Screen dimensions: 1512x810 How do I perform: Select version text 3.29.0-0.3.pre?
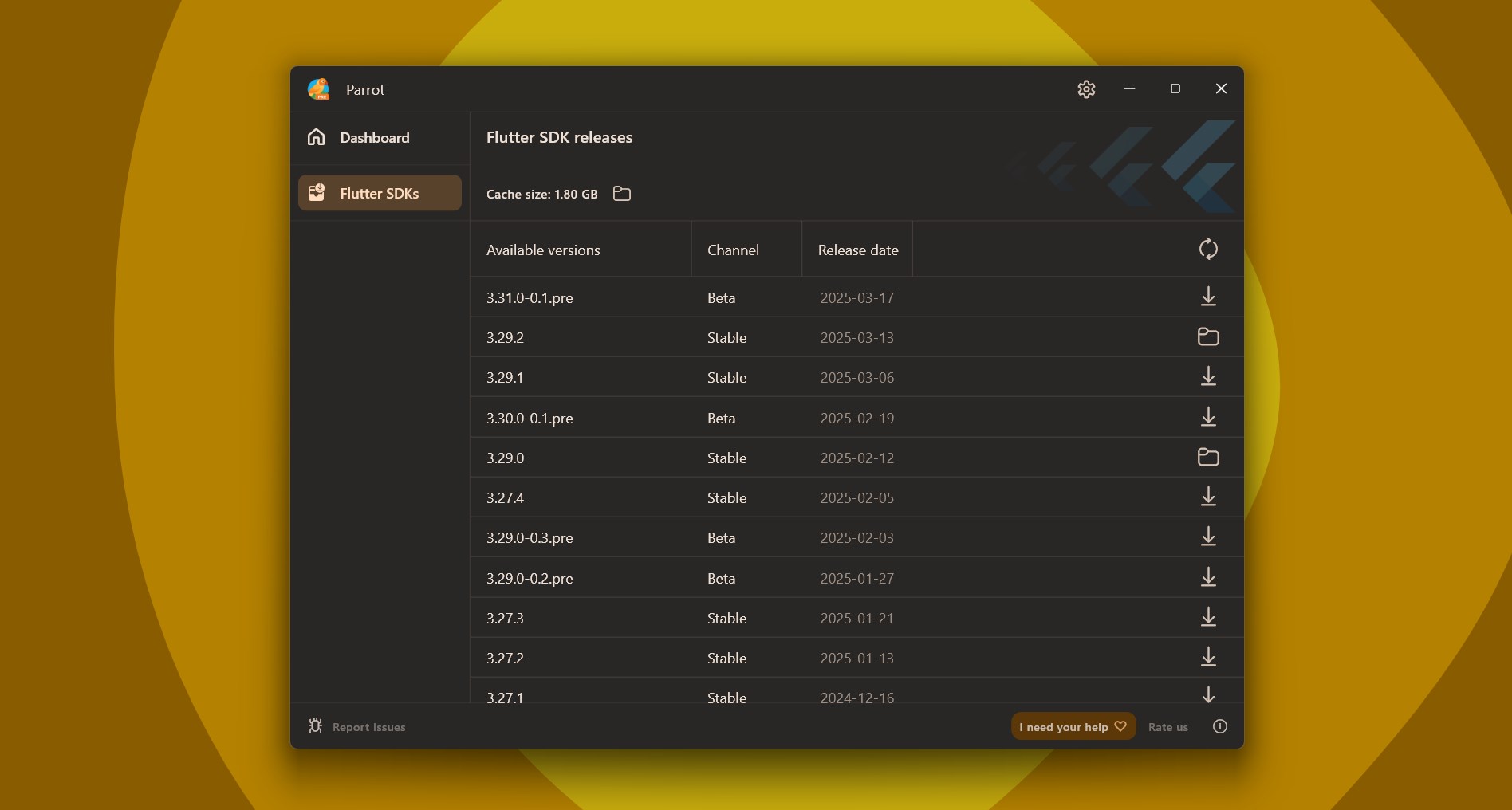[530, 538]
